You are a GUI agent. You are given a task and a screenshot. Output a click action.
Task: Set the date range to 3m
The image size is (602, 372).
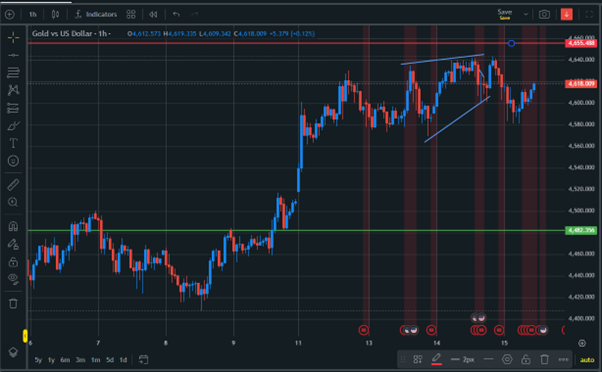click(80, 360)
